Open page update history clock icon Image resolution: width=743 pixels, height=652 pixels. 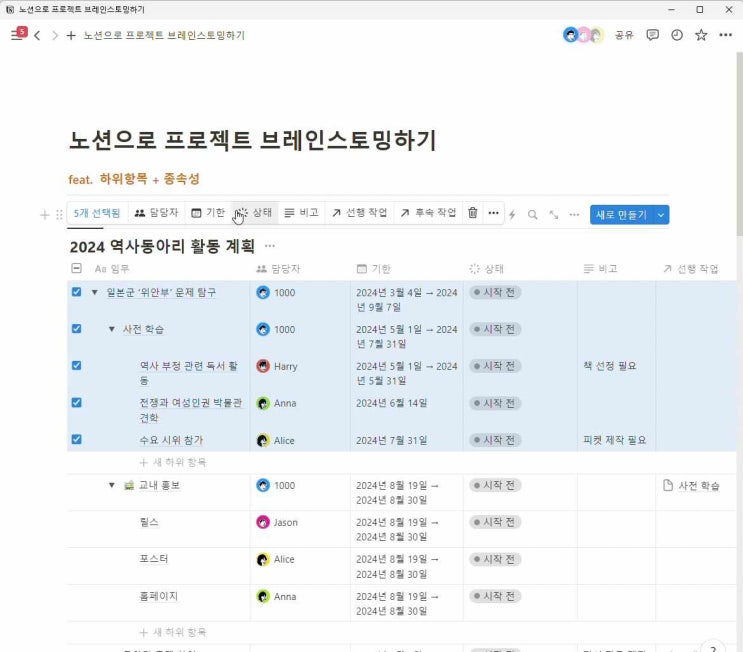(677, 35)
